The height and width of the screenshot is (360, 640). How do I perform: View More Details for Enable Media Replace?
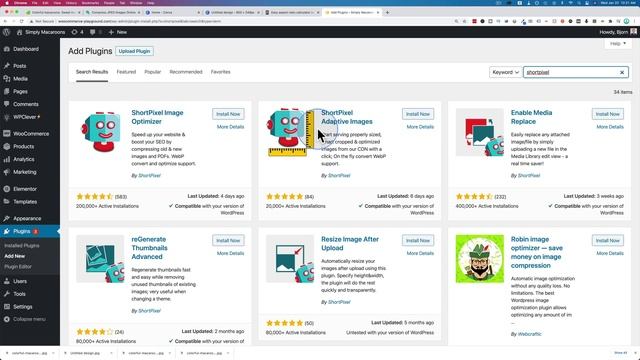pyautogui.click(x=610, y=127)
